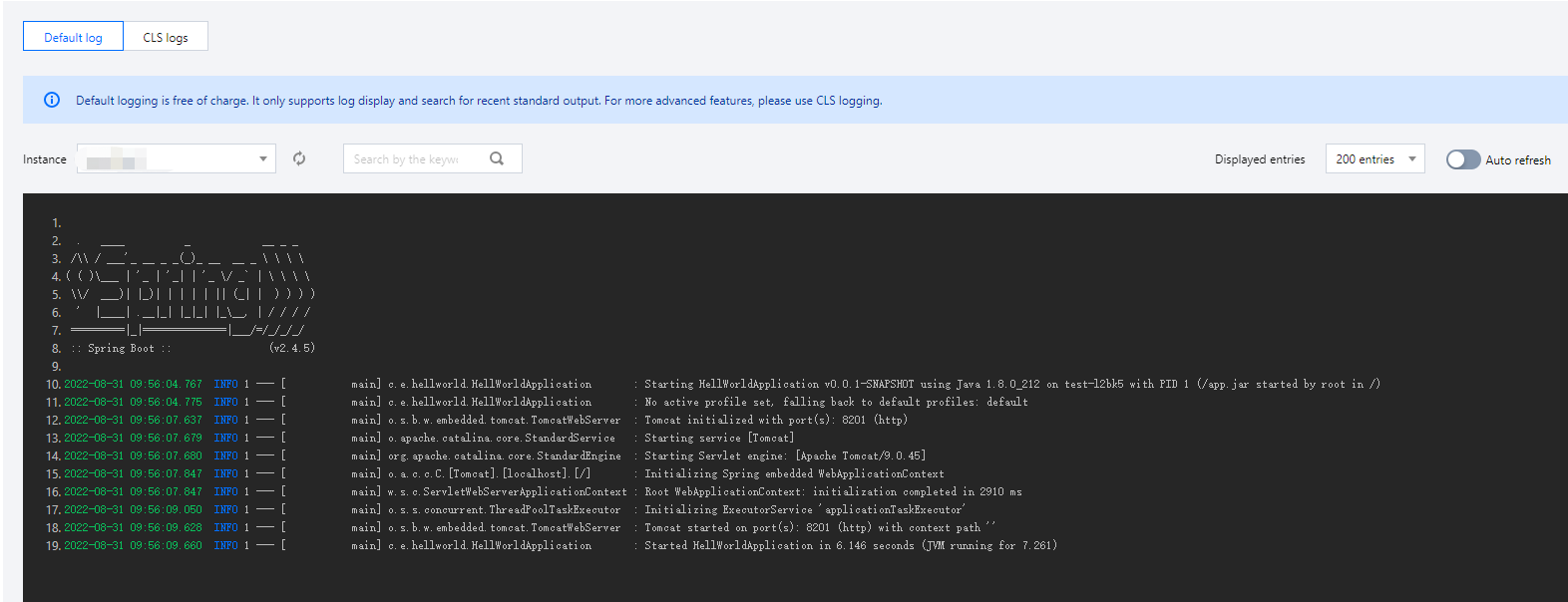Click the Started HelloWorldApplication in 6.146 seconds message
Screen dimensions: 1568x602
[x=850, y=545]
